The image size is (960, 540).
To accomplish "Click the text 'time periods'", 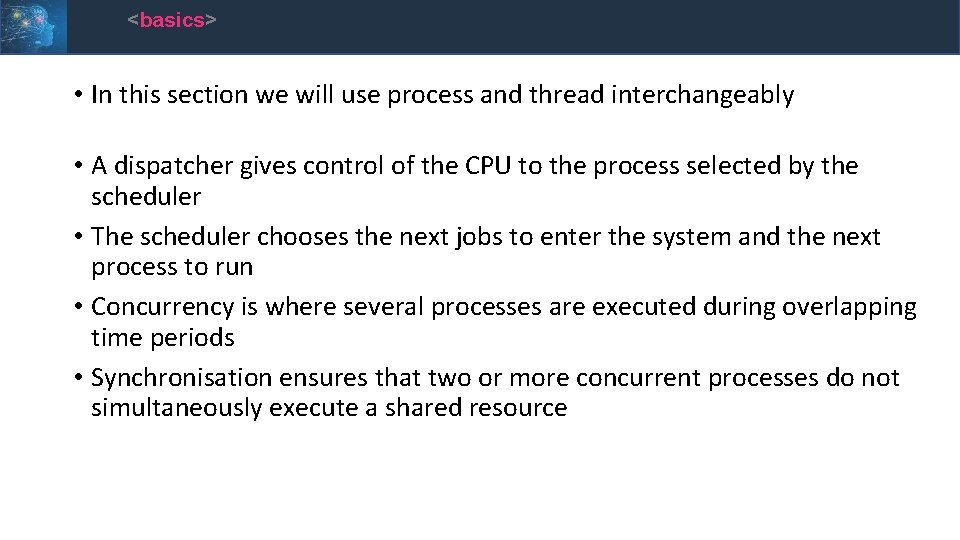I will pos(162,337).
